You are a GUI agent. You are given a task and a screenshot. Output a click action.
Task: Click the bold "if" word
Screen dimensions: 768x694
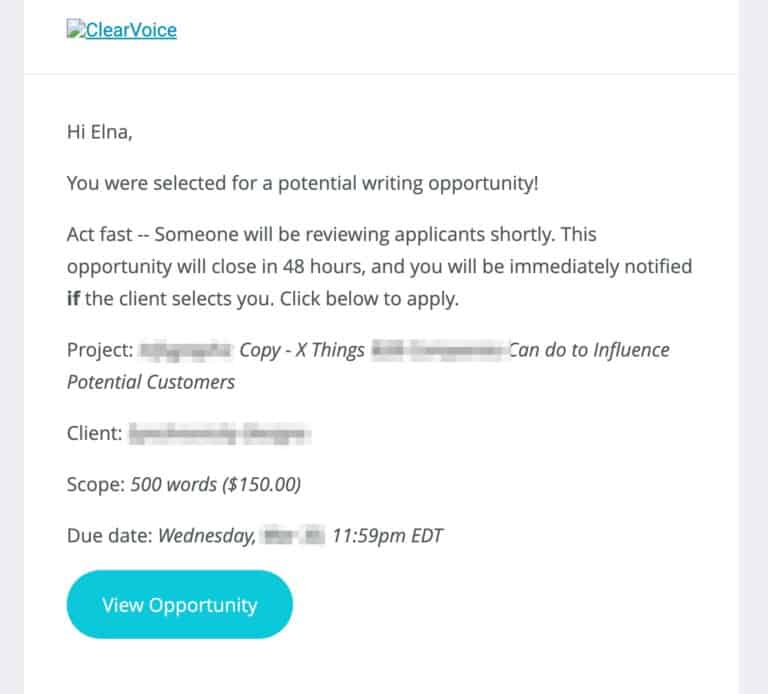click(x=75, y=299)
